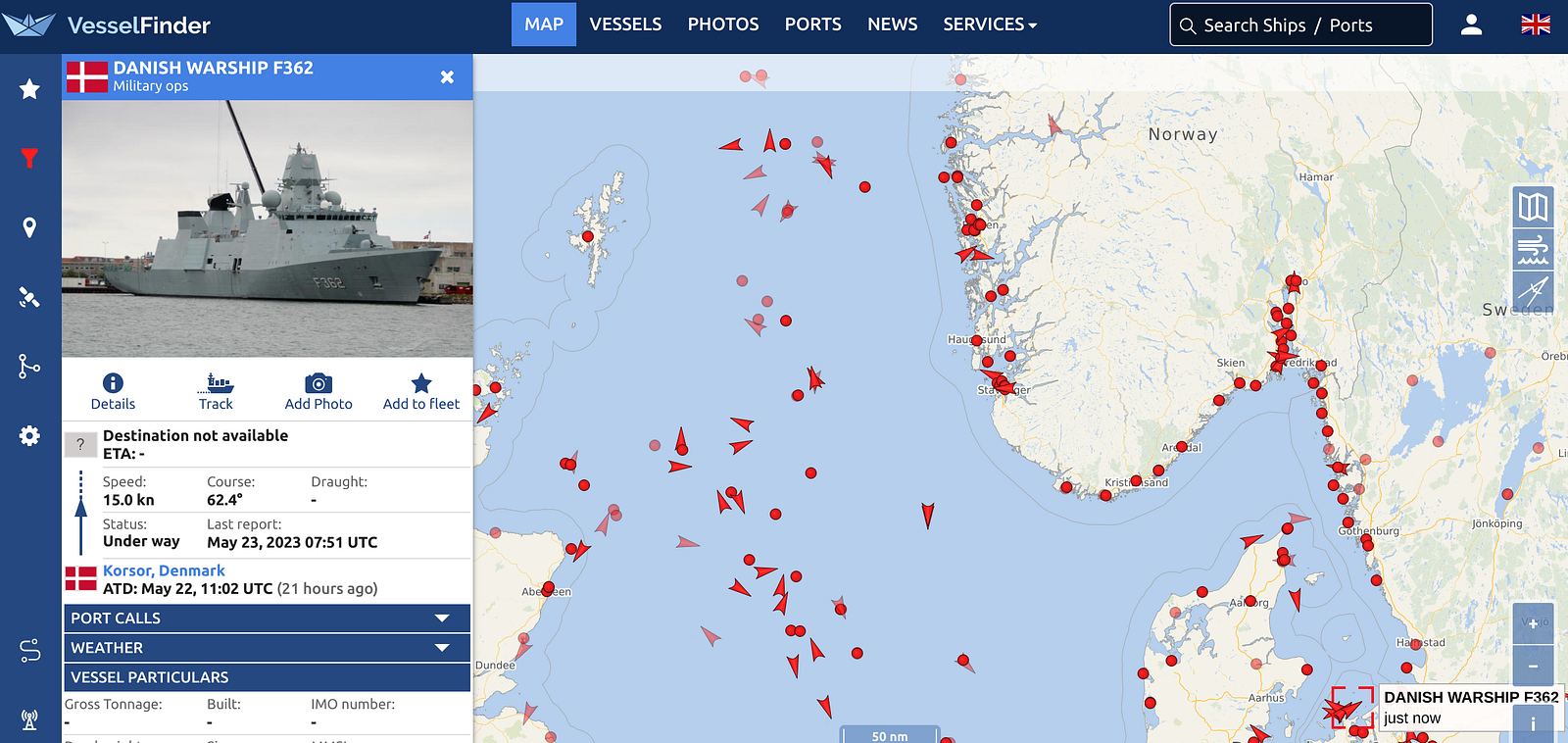Screen dimensions: 1568x743
Task: Click the unknown destination question mark icon
Action: pyautogui.click(x=80, y=445)
